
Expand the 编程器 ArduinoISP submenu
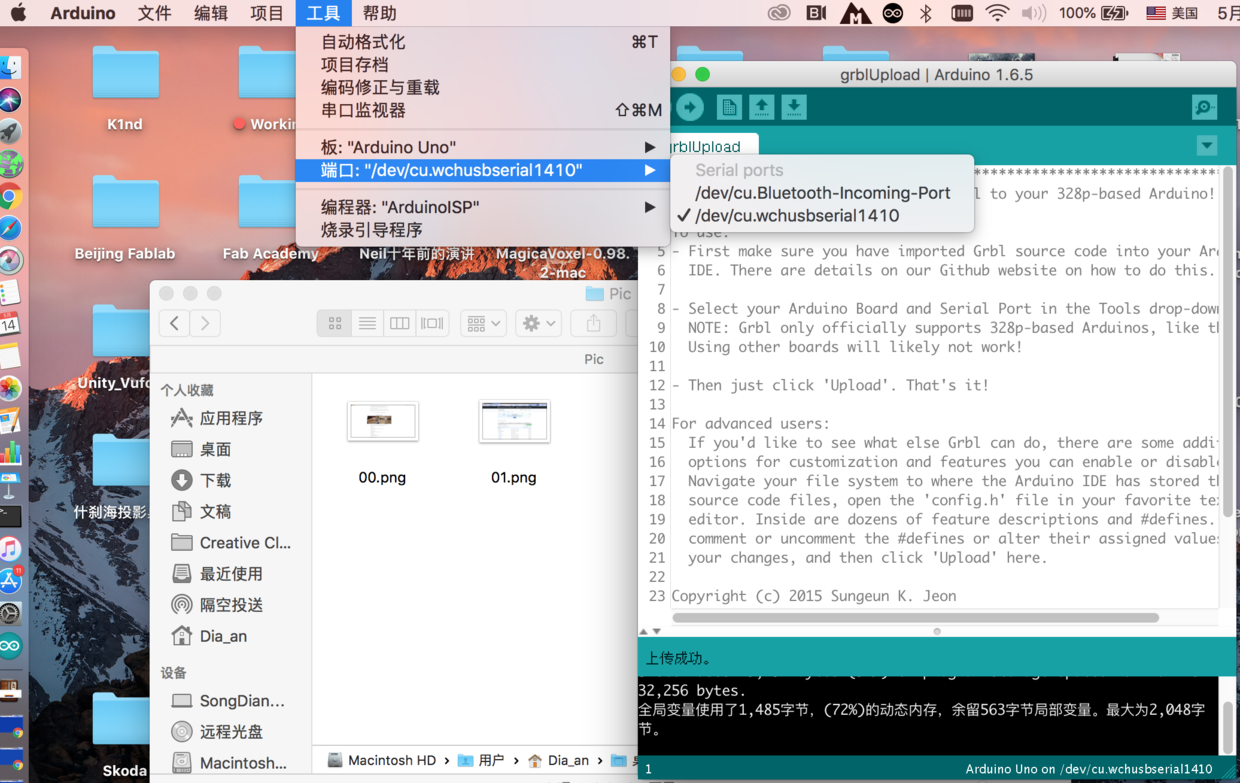pyautogui.click(x=482, y=207)
